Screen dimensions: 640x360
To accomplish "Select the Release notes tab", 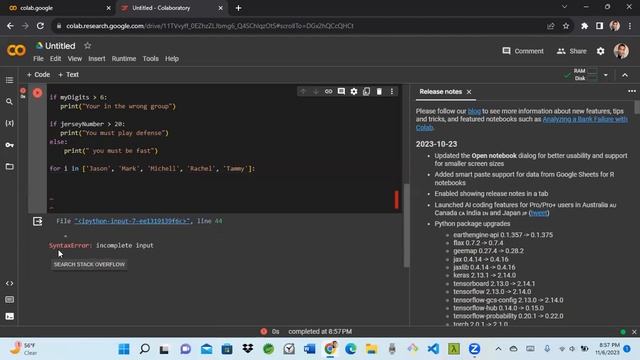I will (440, 92).
